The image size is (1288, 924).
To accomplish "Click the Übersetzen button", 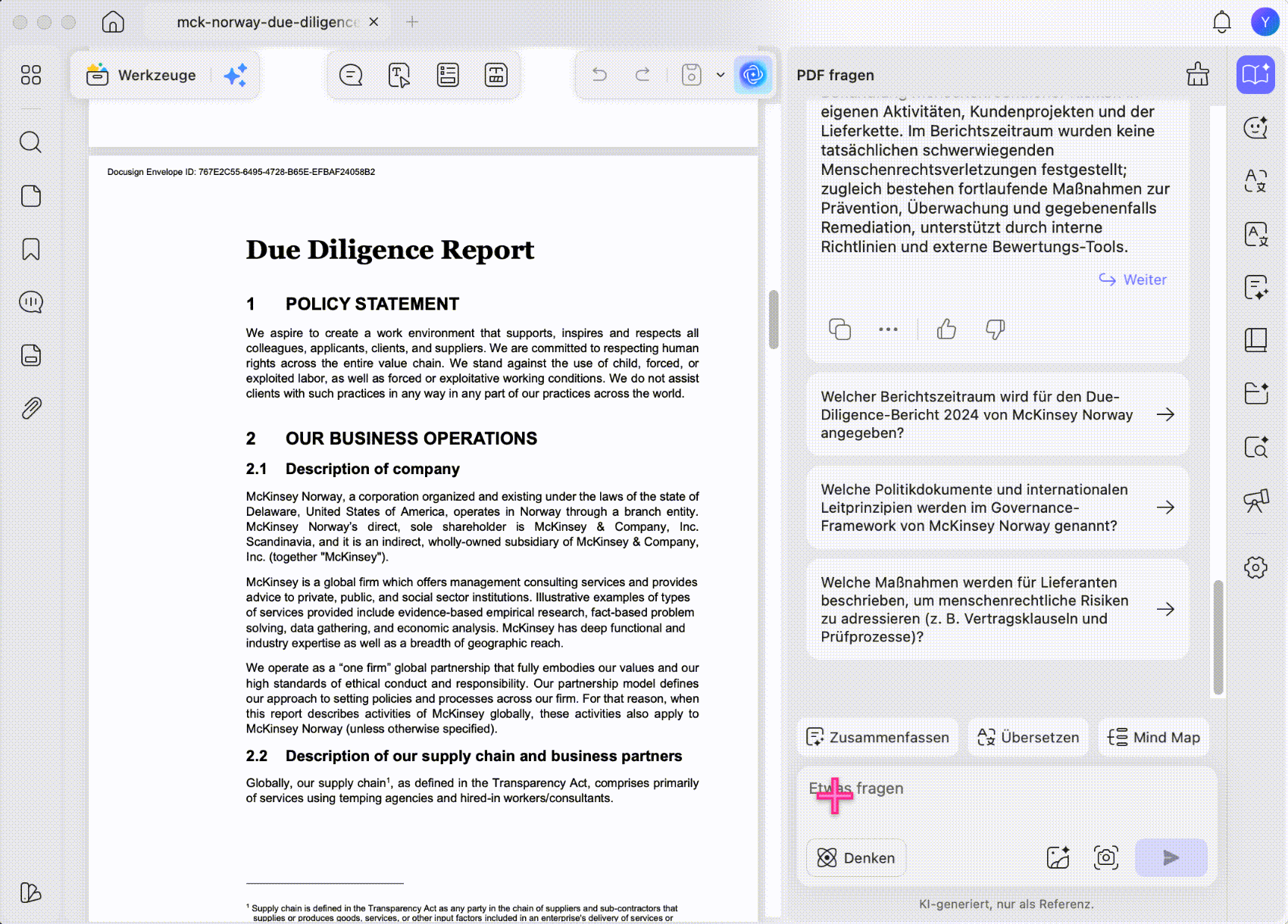I will point(1028,737).
